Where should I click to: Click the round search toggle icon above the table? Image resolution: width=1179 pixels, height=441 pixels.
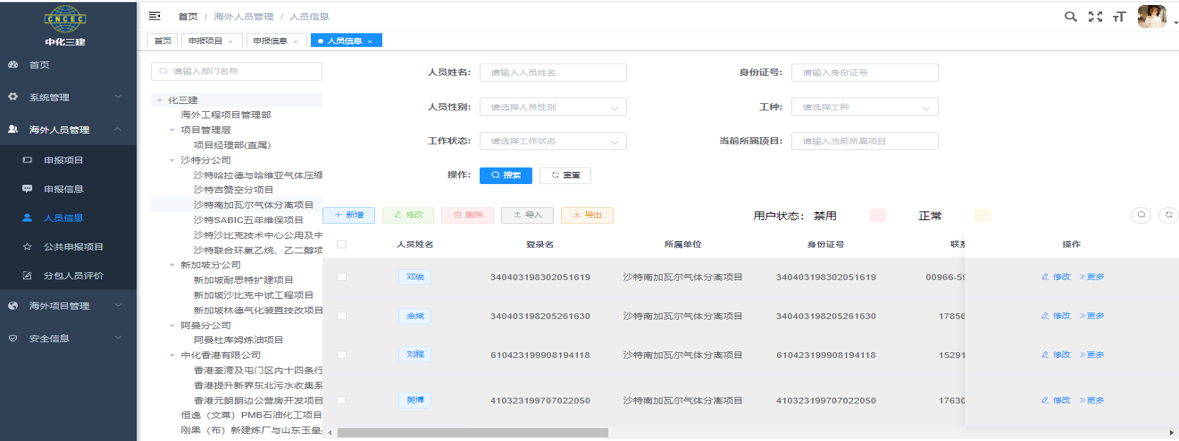[1141, 215]
